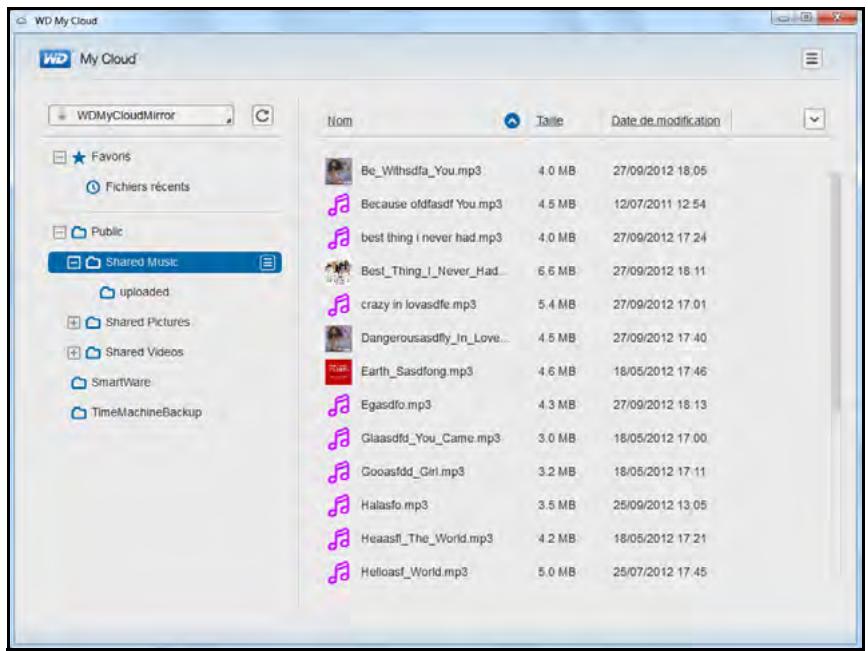868x651 pixels.
Task: Click folder icon next to Shared Videos
Action: 93,353
